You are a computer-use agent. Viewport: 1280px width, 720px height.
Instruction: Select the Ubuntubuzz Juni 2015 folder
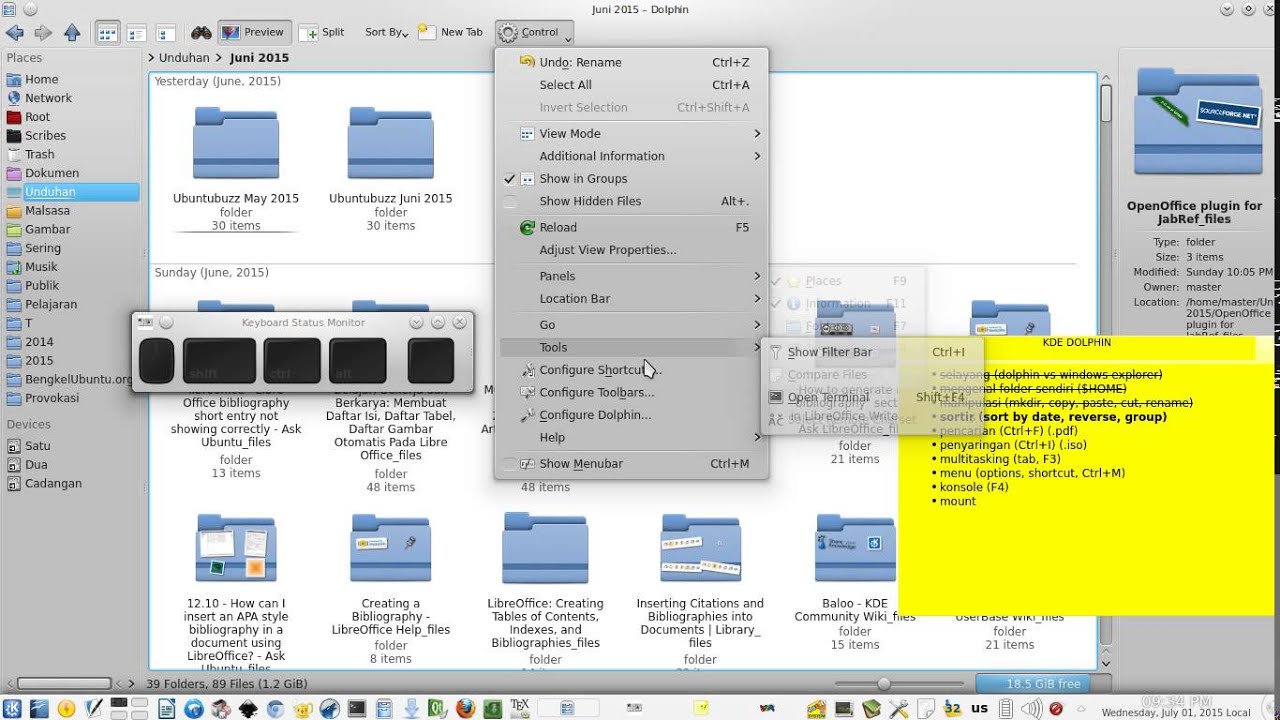391,166
